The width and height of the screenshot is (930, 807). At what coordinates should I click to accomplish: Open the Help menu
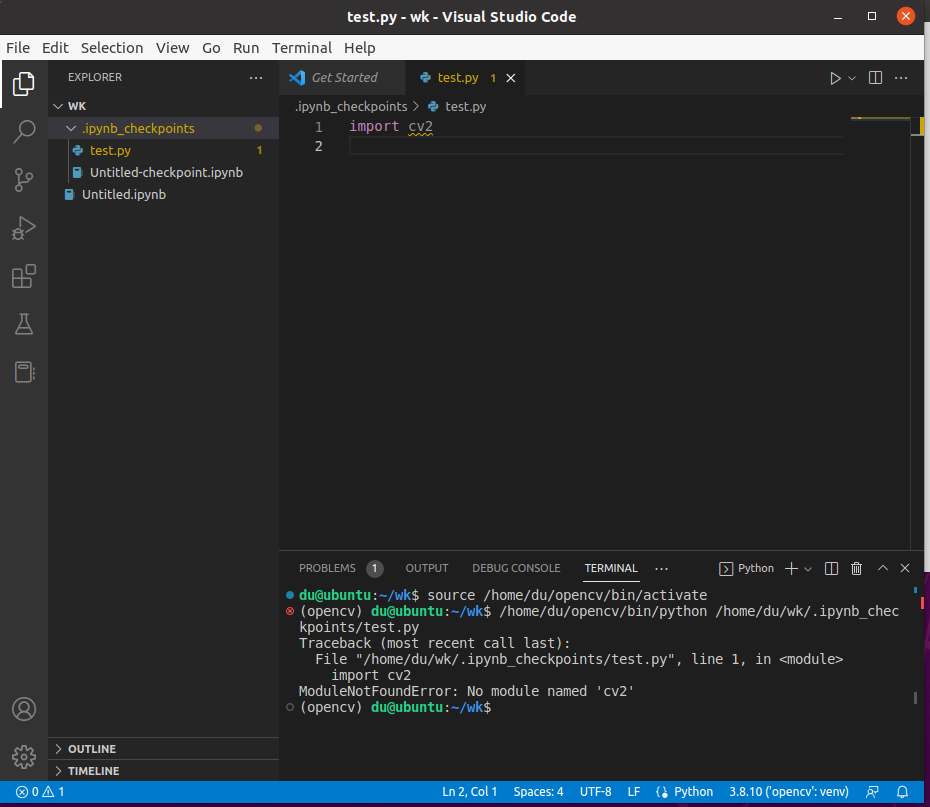tap(359, 48)
